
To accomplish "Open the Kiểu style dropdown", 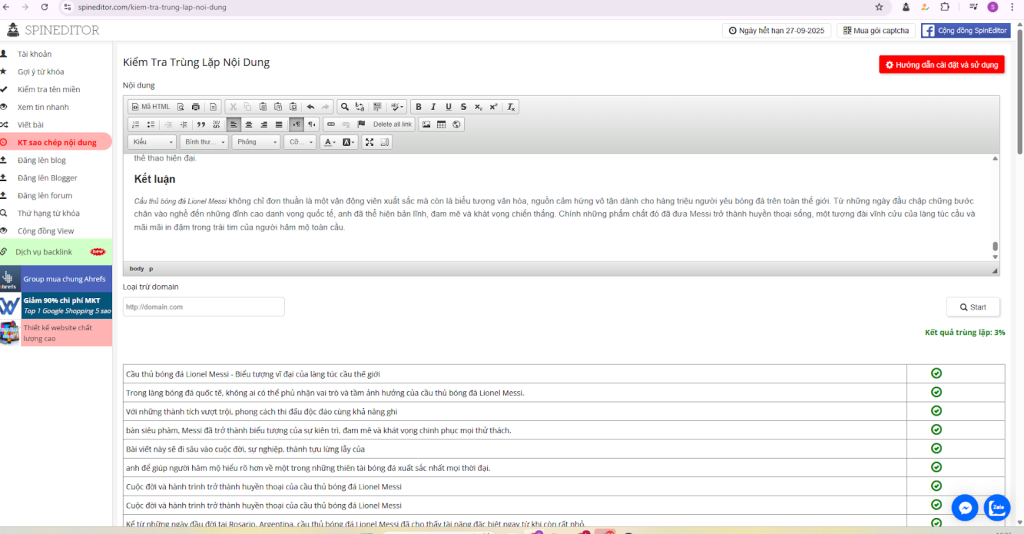I will 152,142.
